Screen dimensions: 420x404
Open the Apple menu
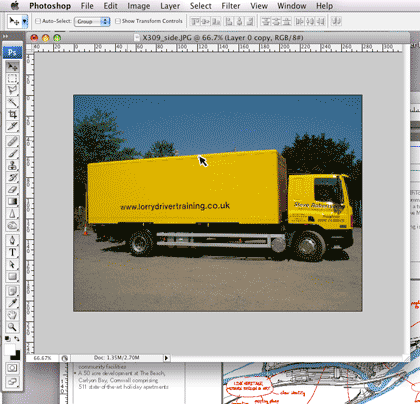pyautogui.click(x=15, y=6)
